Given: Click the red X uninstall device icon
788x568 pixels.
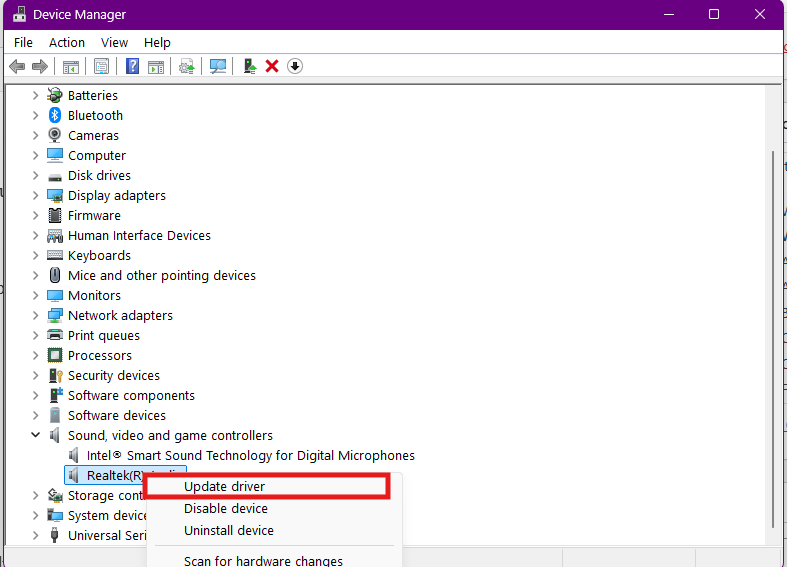Looking at the screenshot, I should click(272, 66).
